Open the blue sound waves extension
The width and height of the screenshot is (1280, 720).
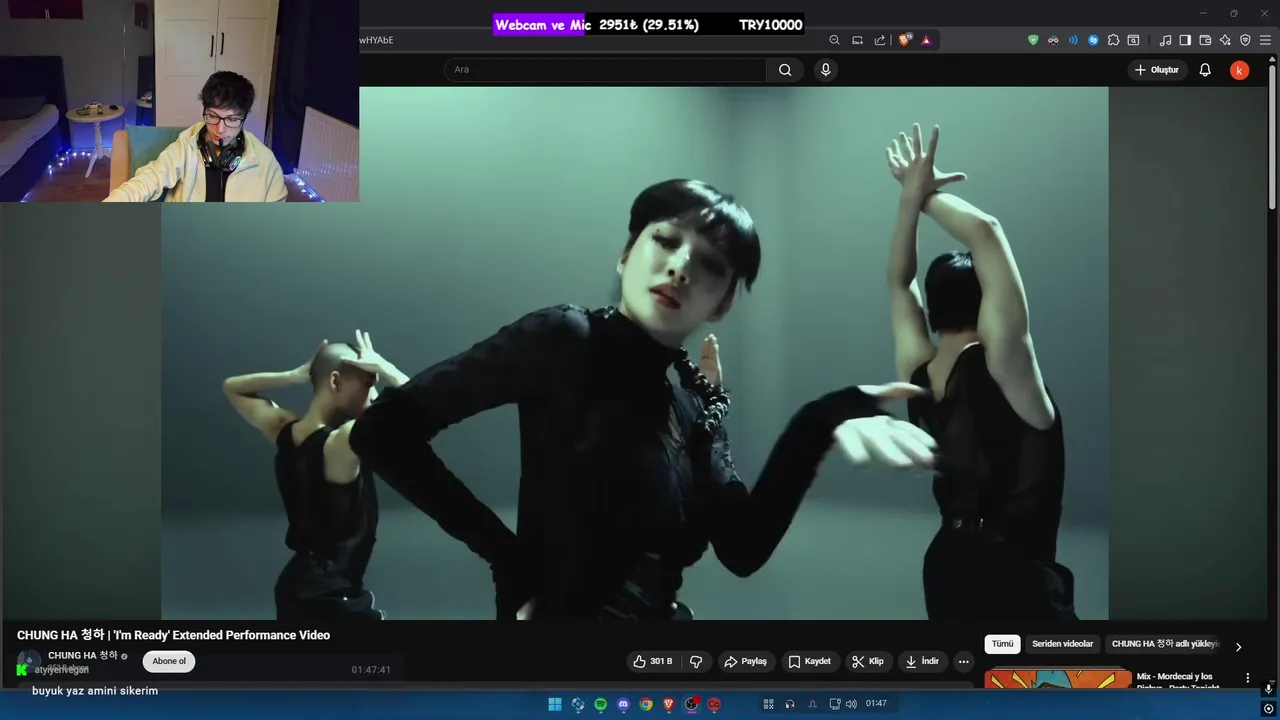tap(1073, 40)
